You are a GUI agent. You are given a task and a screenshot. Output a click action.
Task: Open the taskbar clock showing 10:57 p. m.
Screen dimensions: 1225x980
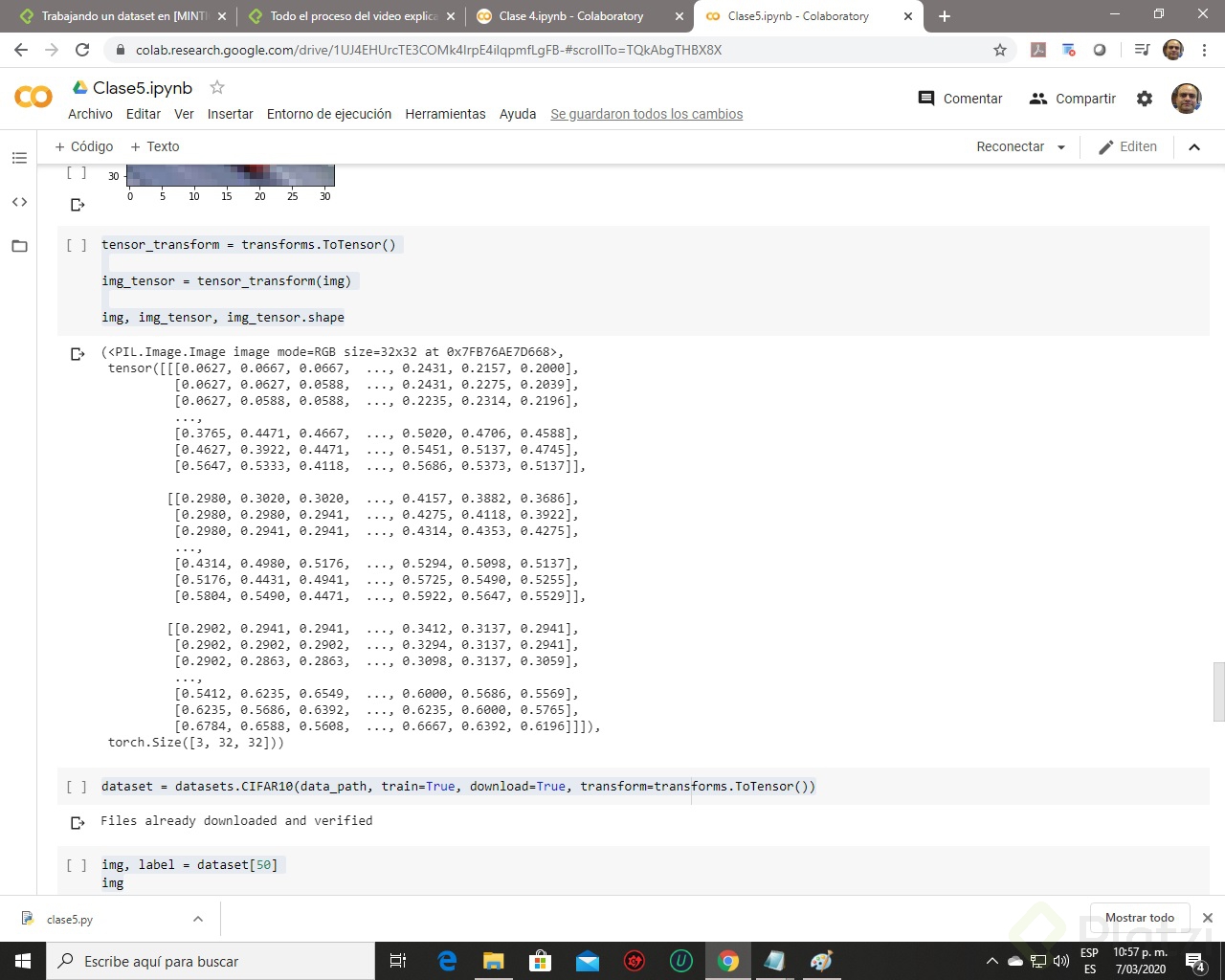tap(1141, 961)
